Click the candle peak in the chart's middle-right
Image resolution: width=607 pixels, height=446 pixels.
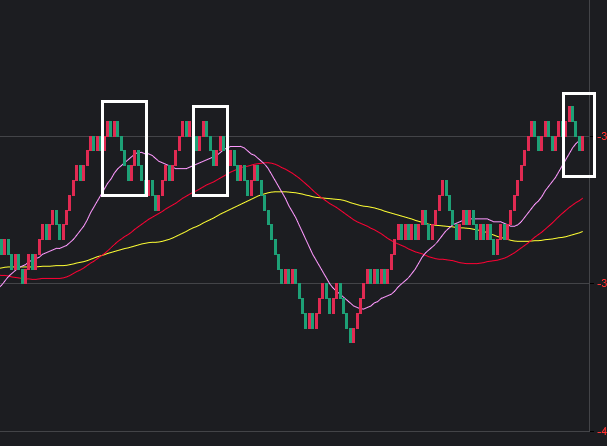[x=443, y=189]
